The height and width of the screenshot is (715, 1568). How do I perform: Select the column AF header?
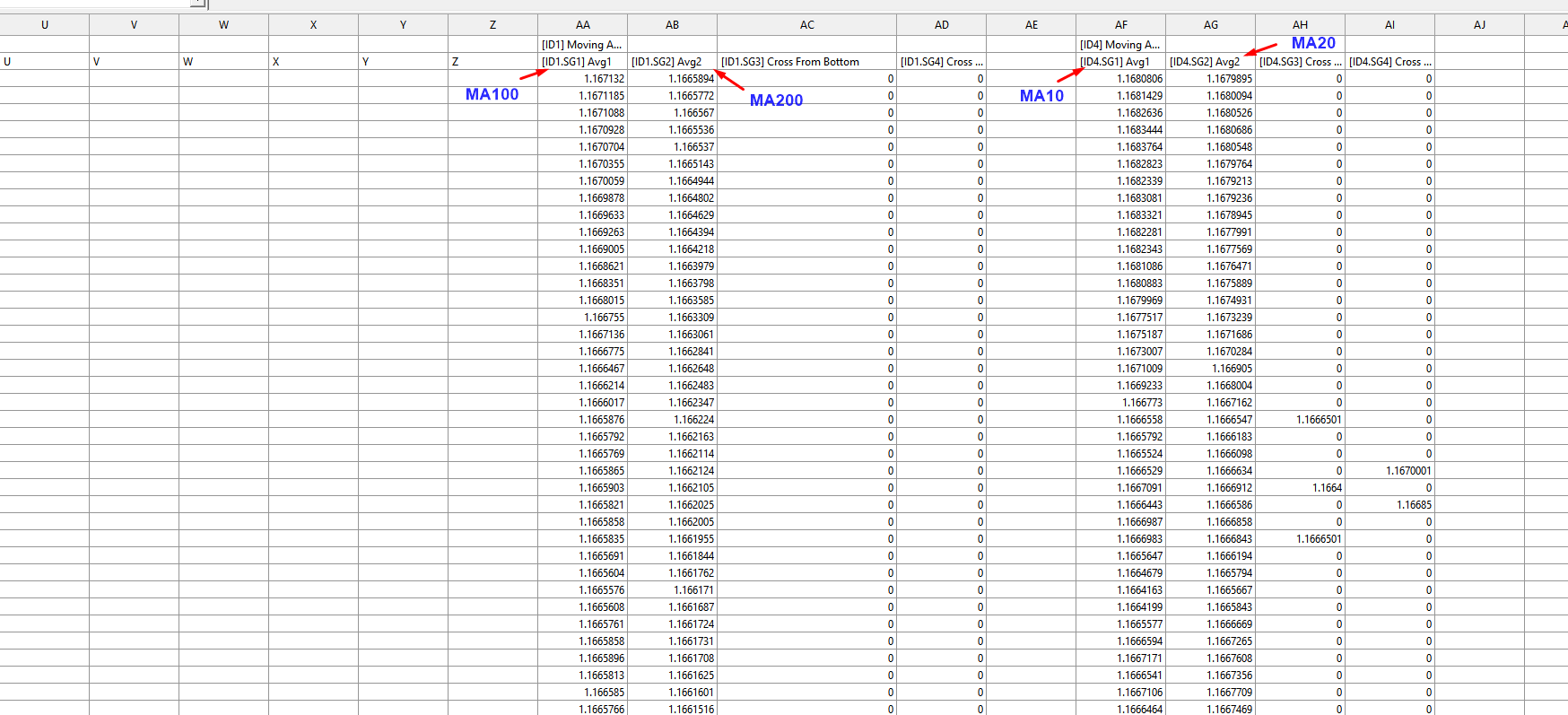coord(1121,25)
